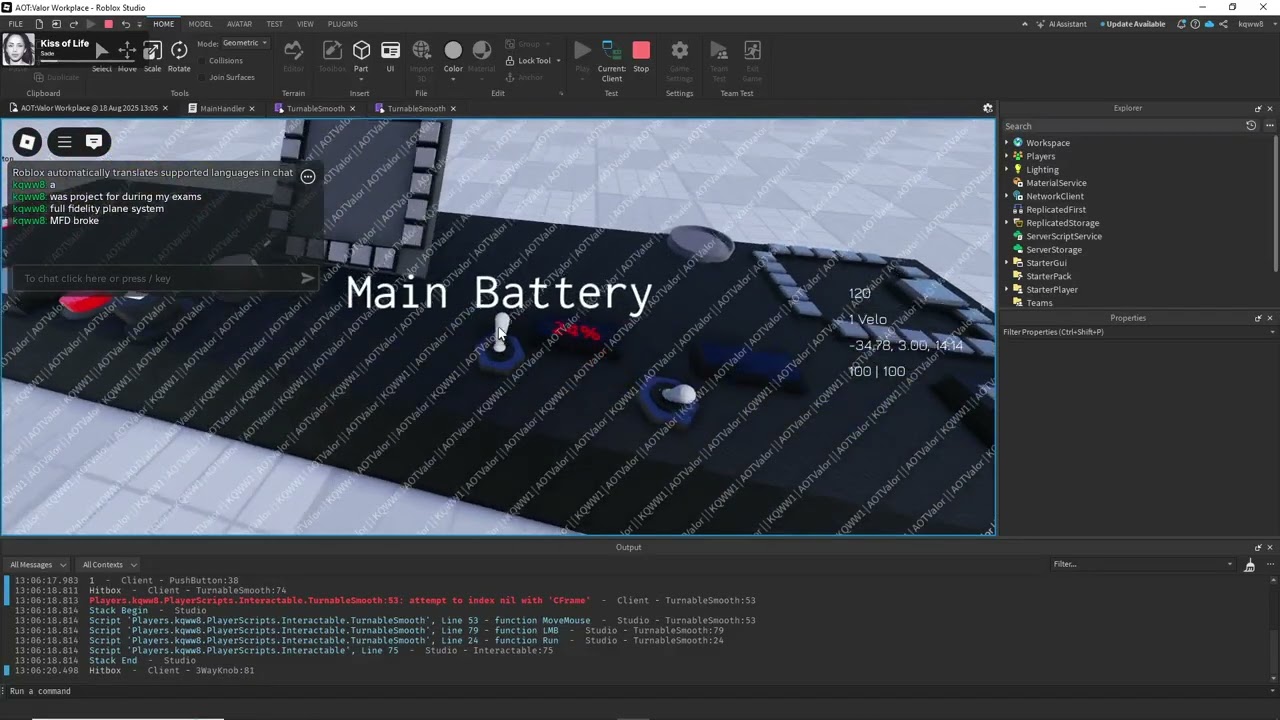Expand the ReplicatedStorage tree node
This screenshot has width=1280, height=720.
click(x=1007, y=223)
